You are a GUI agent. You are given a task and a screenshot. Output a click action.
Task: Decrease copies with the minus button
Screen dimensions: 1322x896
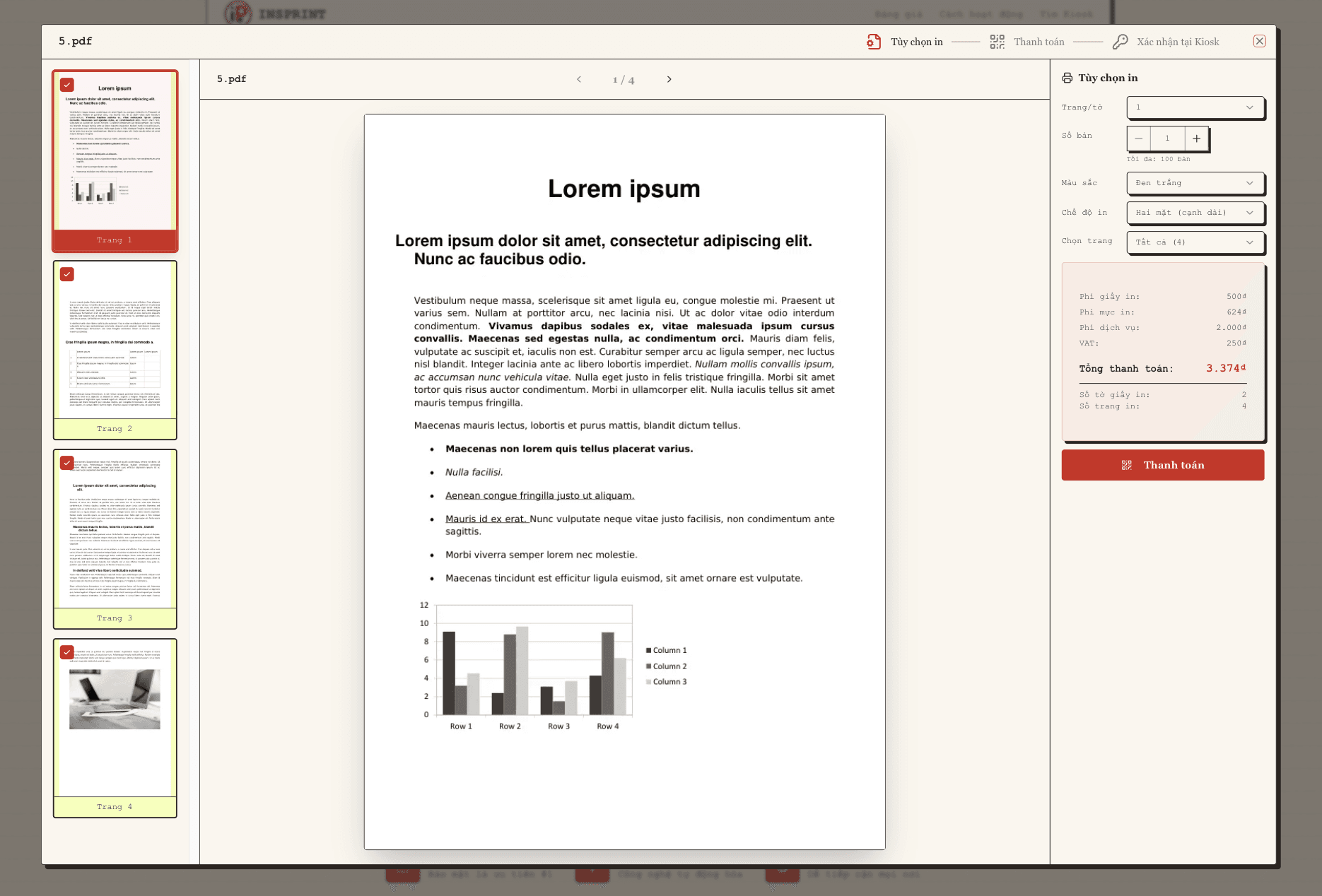coord(1138,138)
